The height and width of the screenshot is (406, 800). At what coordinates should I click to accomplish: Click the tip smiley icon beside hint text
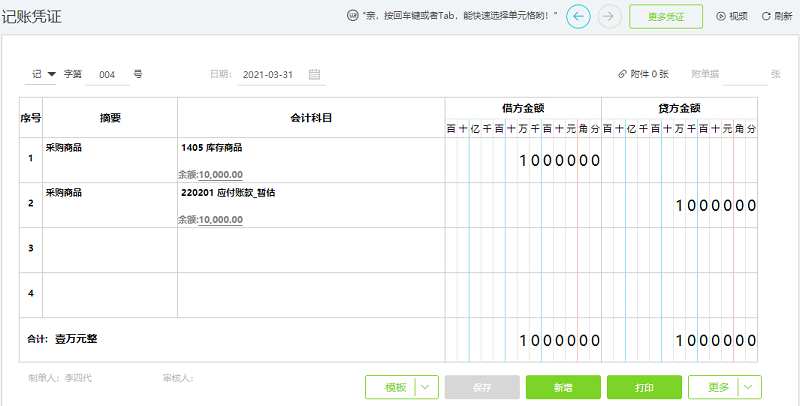(x=352, y=16)
